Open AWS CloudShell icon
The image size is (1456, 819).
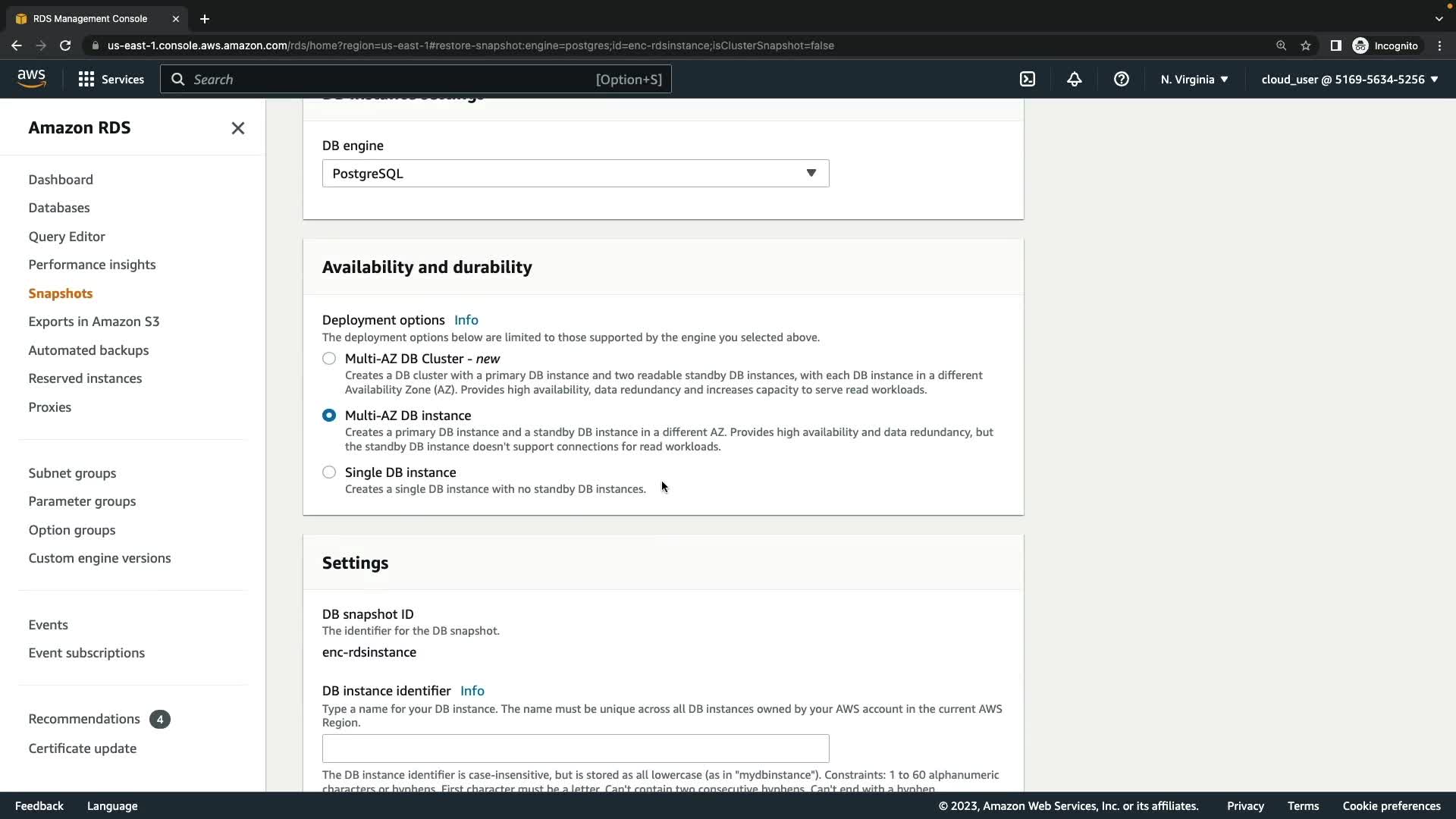point(1028,79)
